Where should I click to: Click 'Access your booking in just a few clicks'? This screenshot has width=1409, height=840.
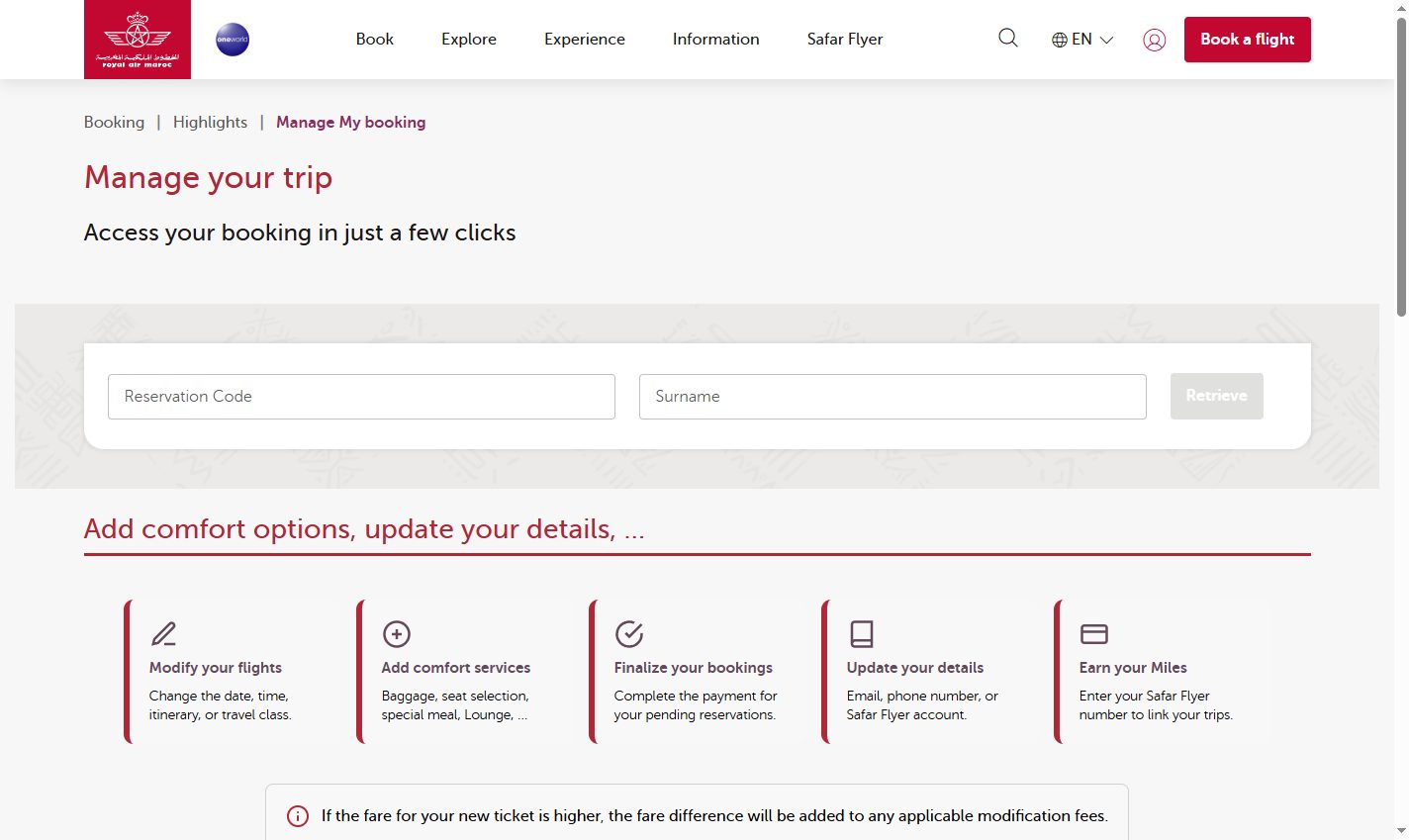[x=300, y=233]
